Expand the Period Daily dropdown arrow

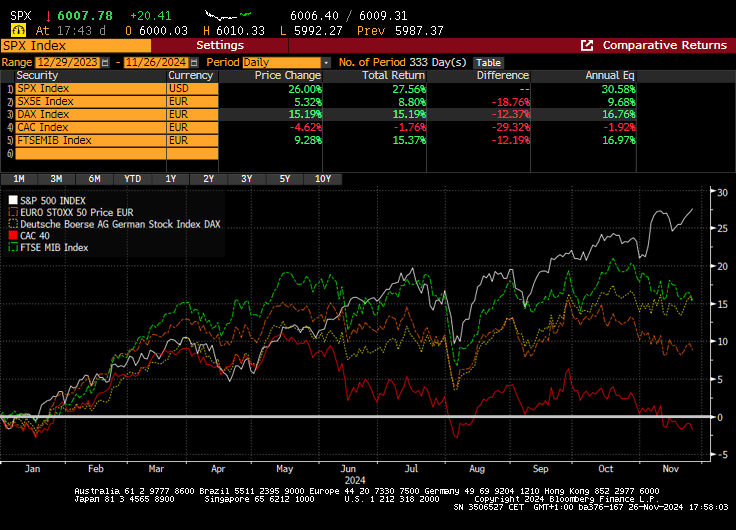coord(326,62)
